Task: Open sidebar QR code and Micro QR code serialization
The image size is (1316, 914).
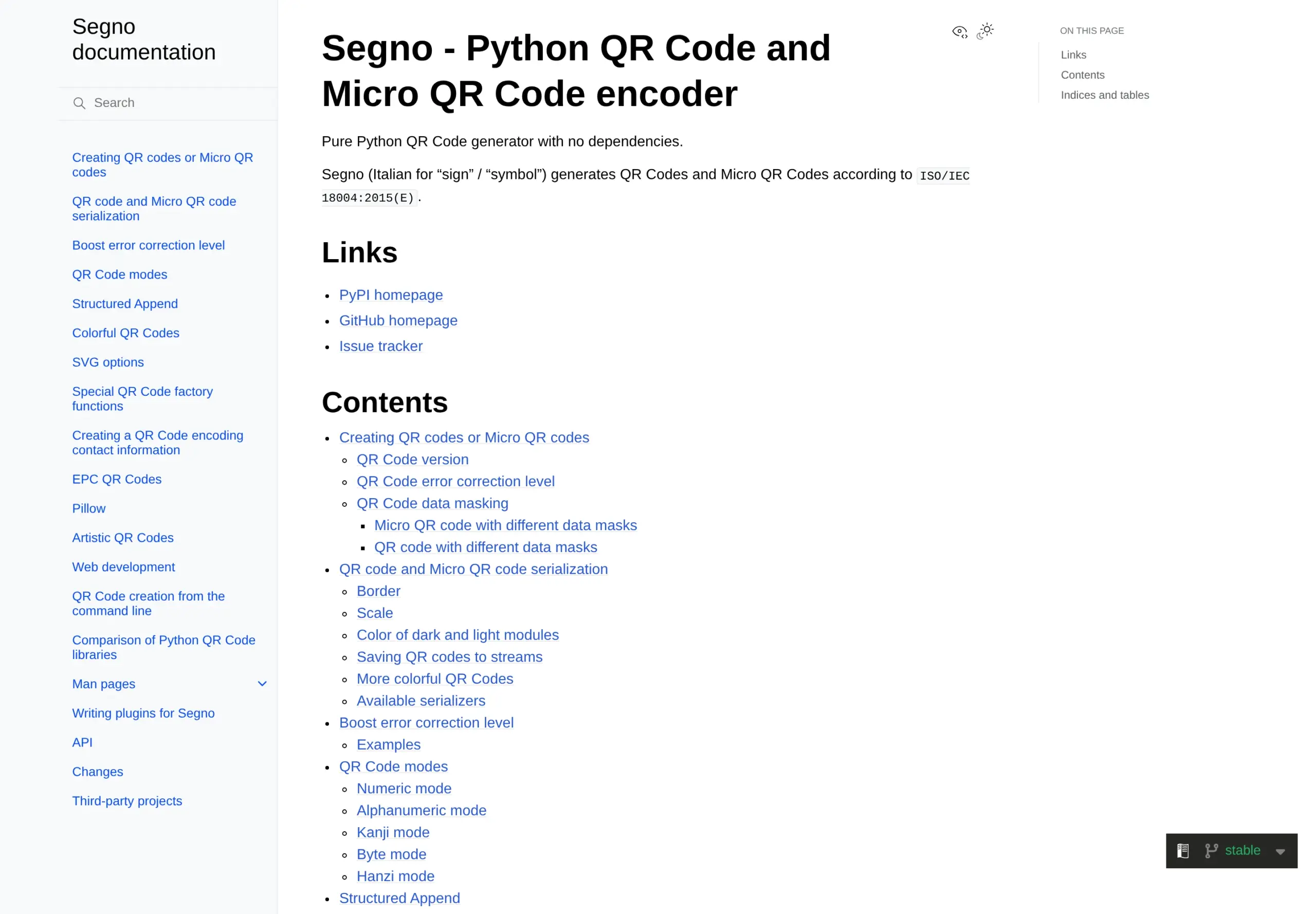Action: [154, 209]
